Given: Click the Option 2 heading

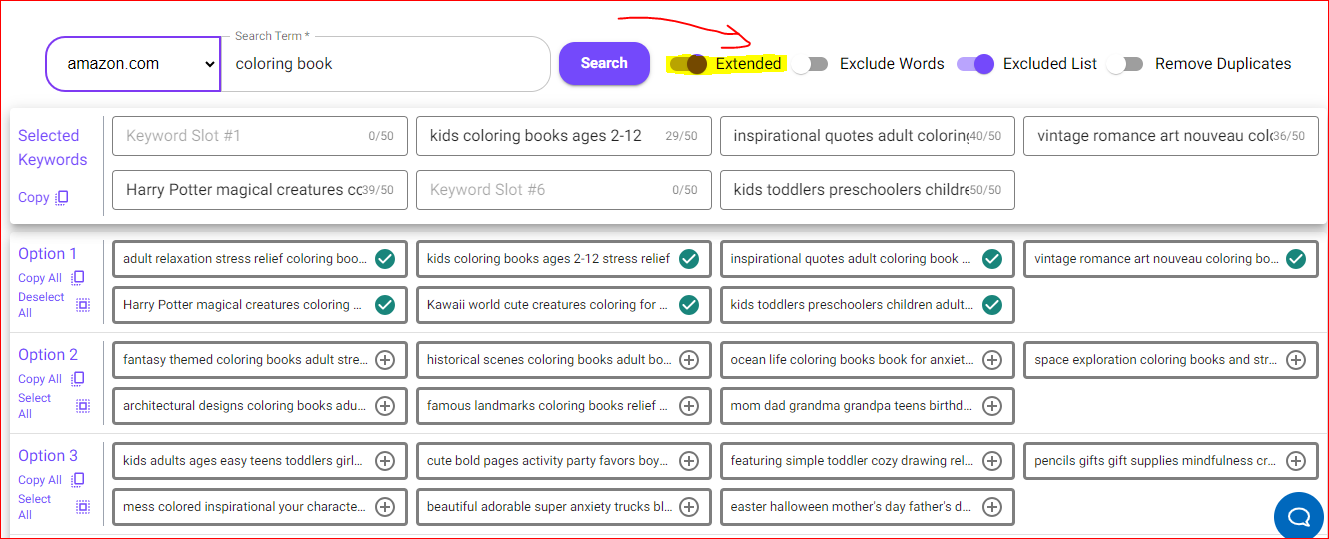Looking at the screenshot, I should (x=48, y=355).
